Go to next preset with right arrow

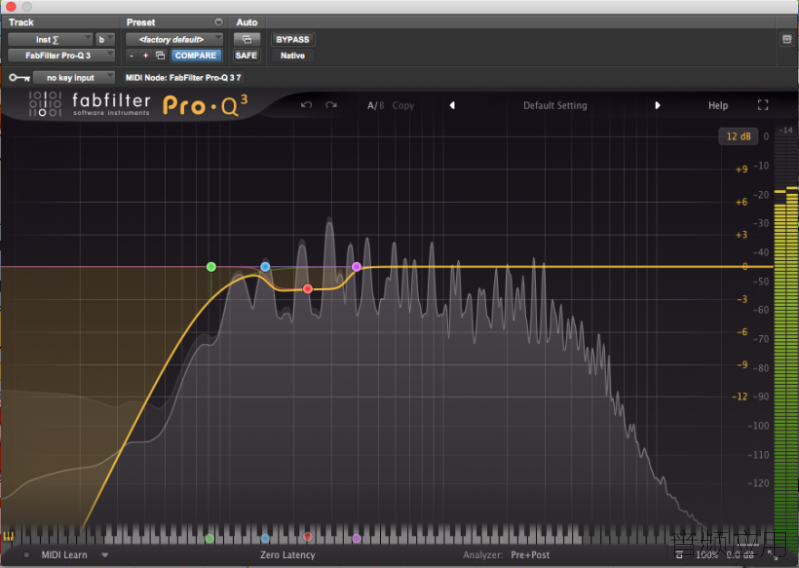pos(657,105)
